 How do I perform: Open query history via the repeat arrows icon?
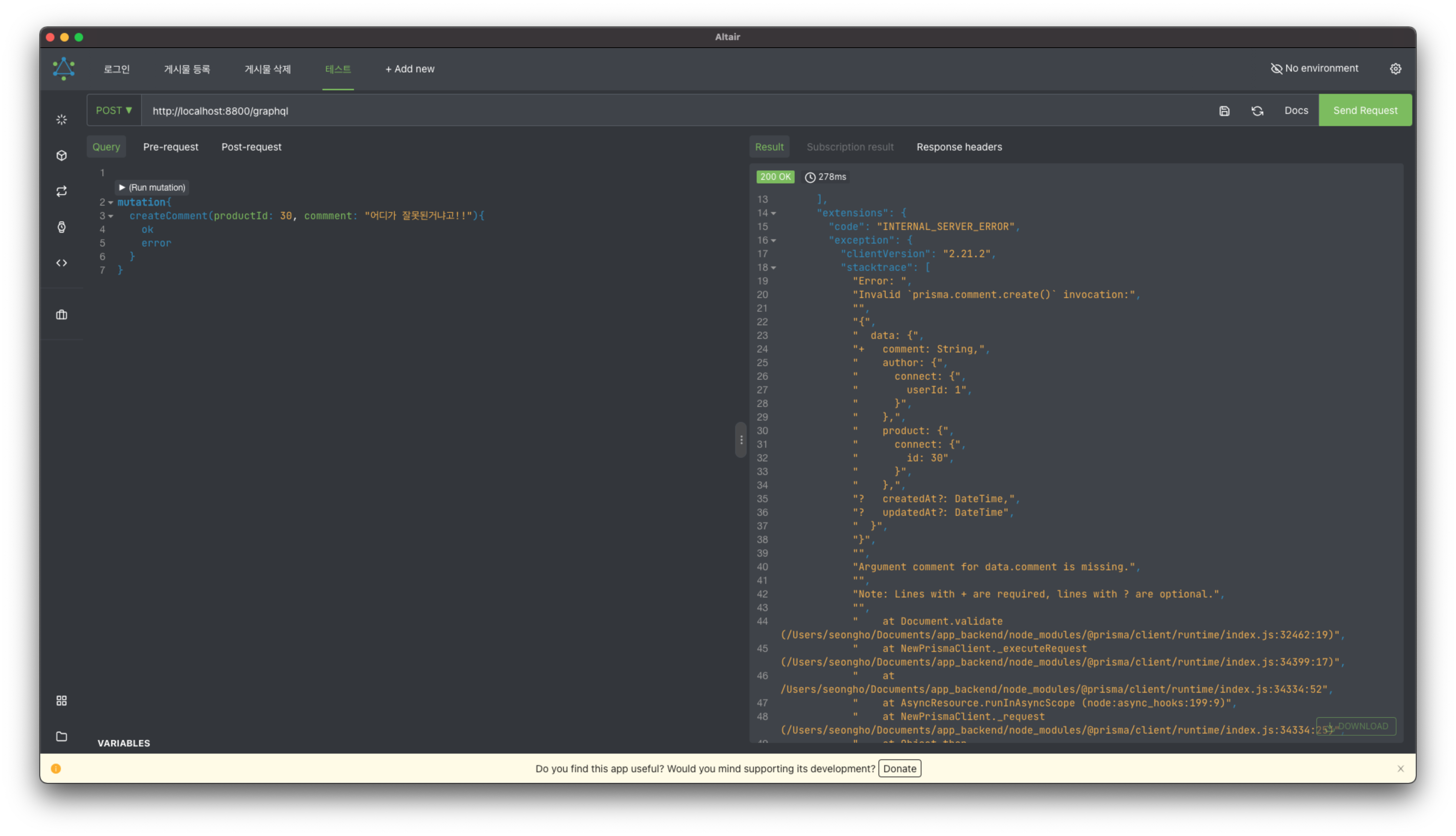(x=61, y=191)
